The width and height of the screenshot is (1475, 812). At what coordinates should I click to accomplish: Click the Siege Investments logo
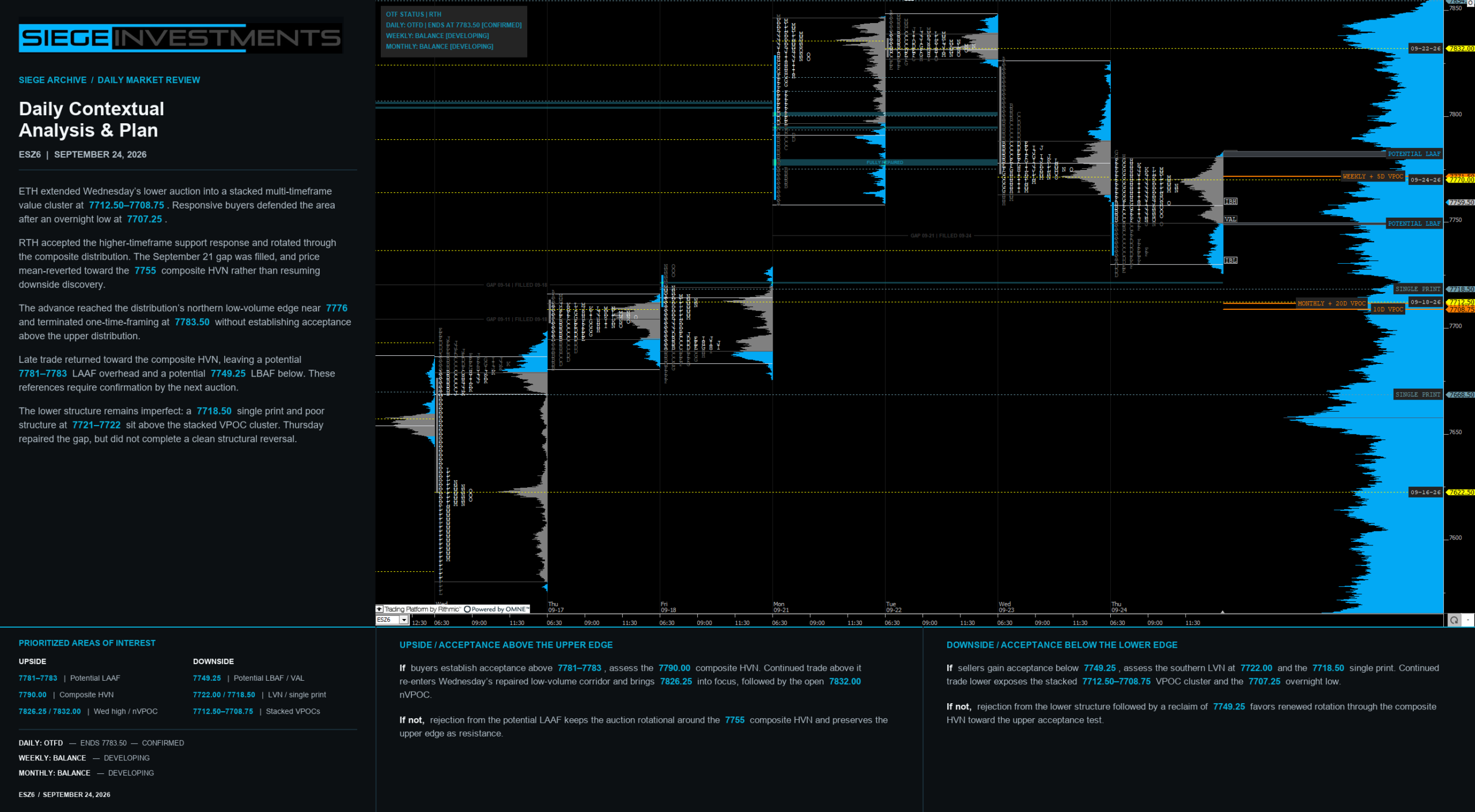pyautogui.click(x=180, y=38)
